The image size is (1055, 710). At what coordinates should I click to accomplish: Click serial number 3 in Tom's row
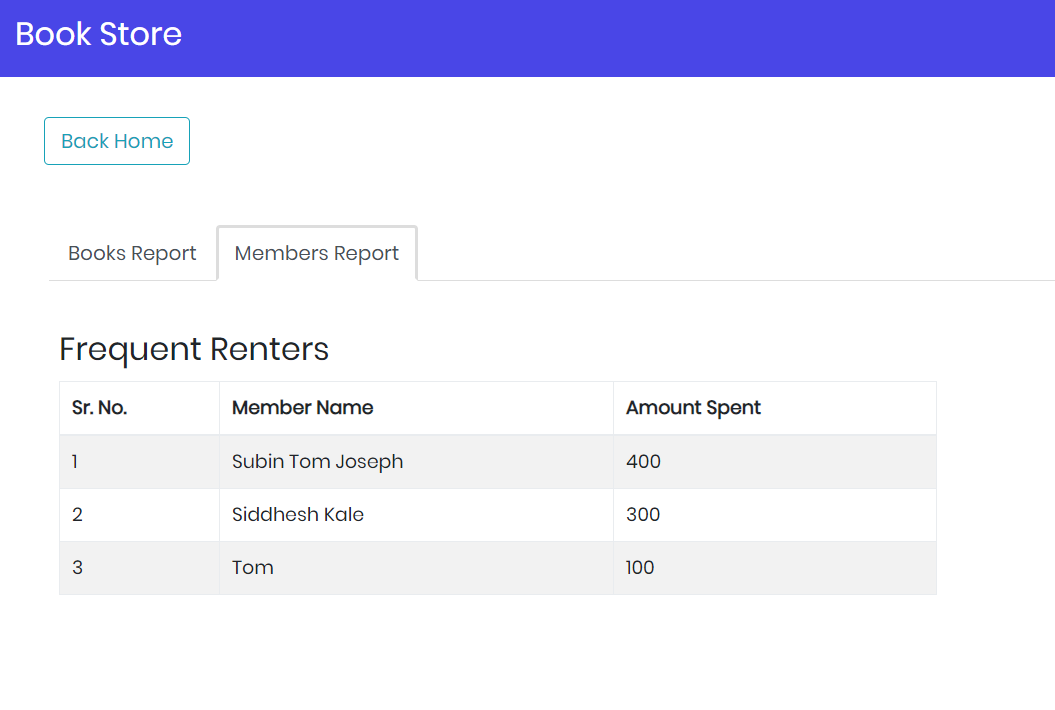click(x=77, y=568)
